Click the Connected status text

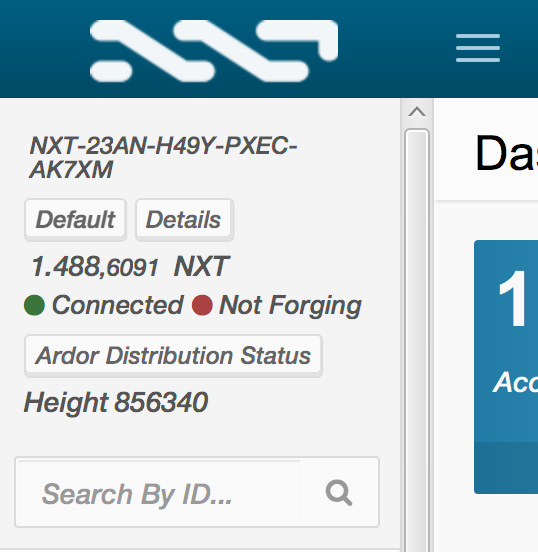click(x=118, y=305)
